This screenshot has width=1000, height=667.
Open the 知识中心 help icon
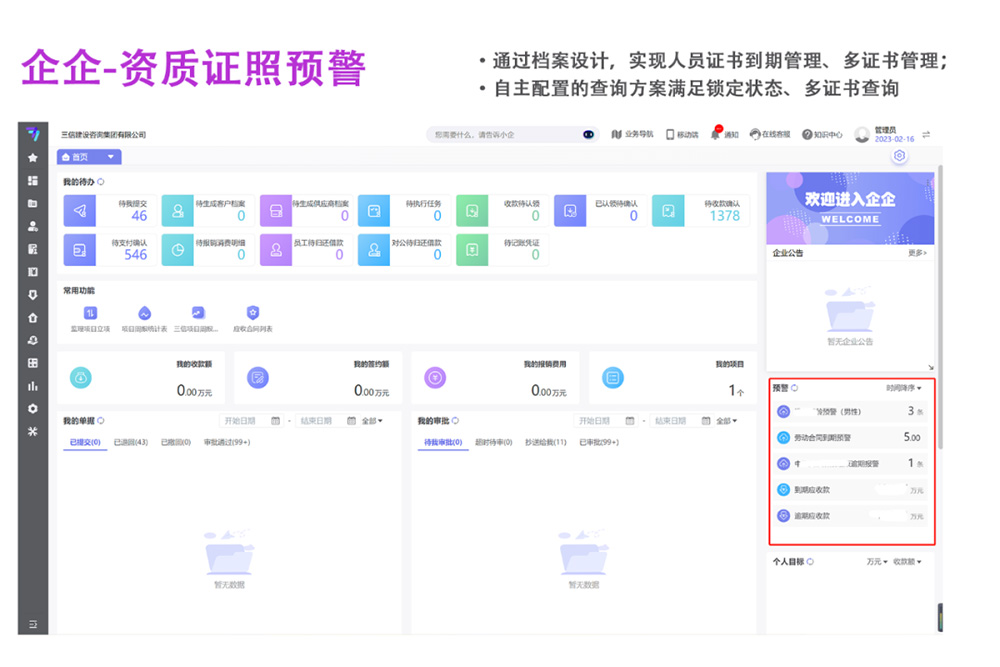(x=807, y=134)
